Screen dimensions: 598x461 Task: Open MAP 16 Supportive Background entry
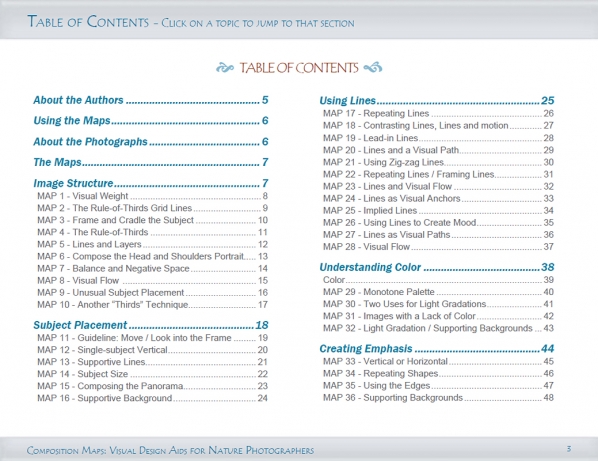click(152, 398)
